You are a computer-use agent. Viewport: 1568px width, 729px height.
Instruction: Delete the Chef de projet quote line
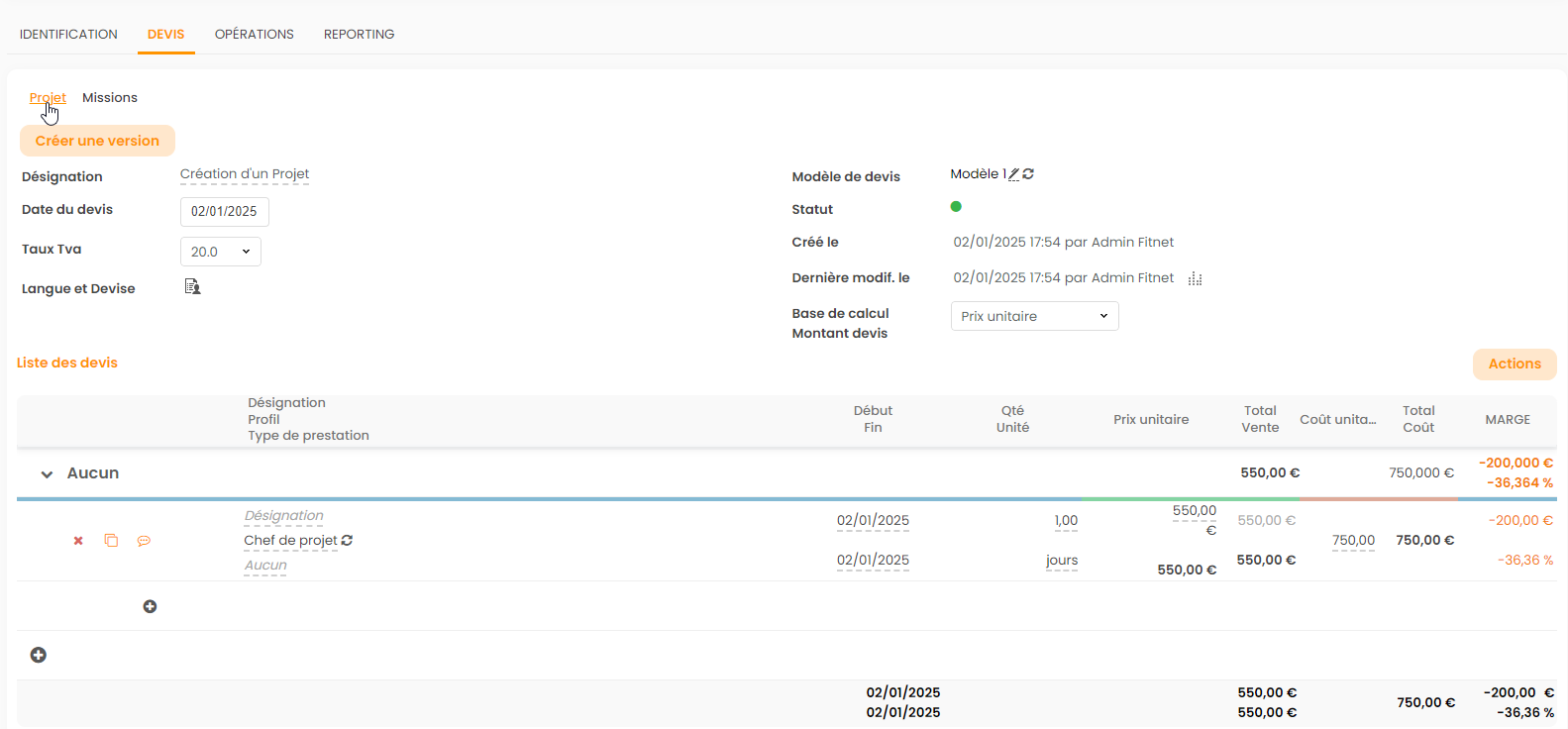tap(78, 541)
